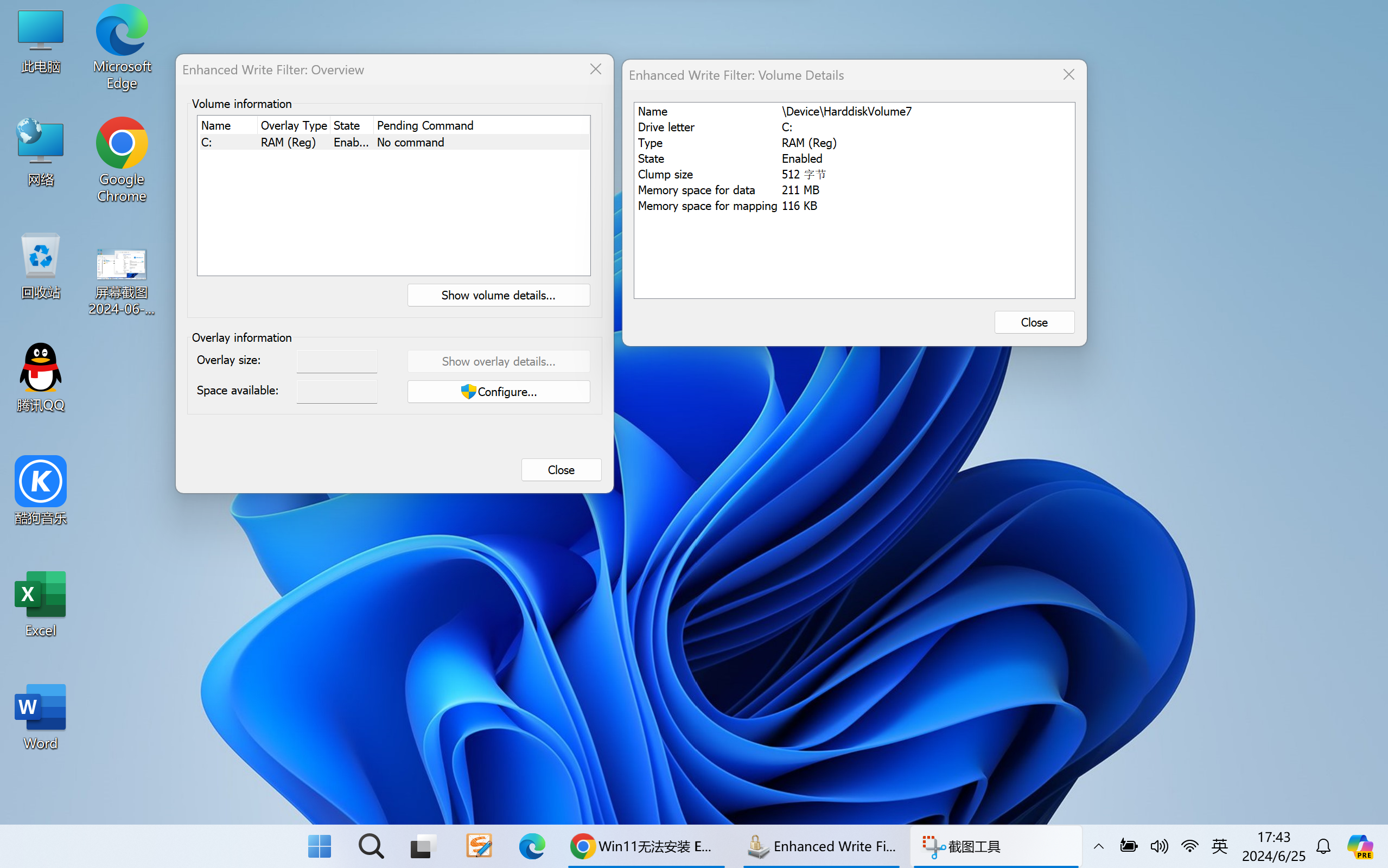This screenshot has height=868, width=1388.
Task: Click Show volume details... button
Action: click(x=498, y=295)
